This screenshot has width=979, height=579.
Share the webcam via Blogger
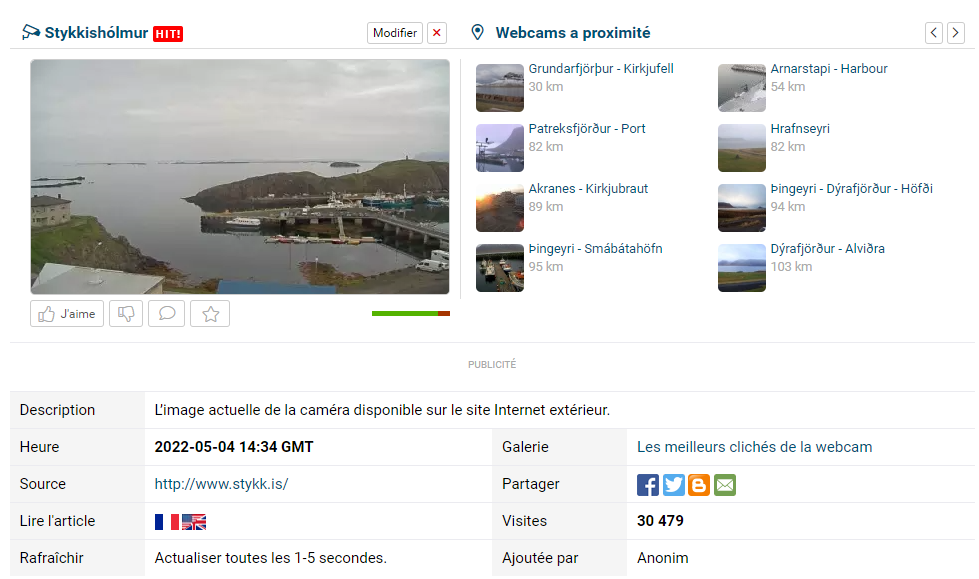tap(699, 485)
